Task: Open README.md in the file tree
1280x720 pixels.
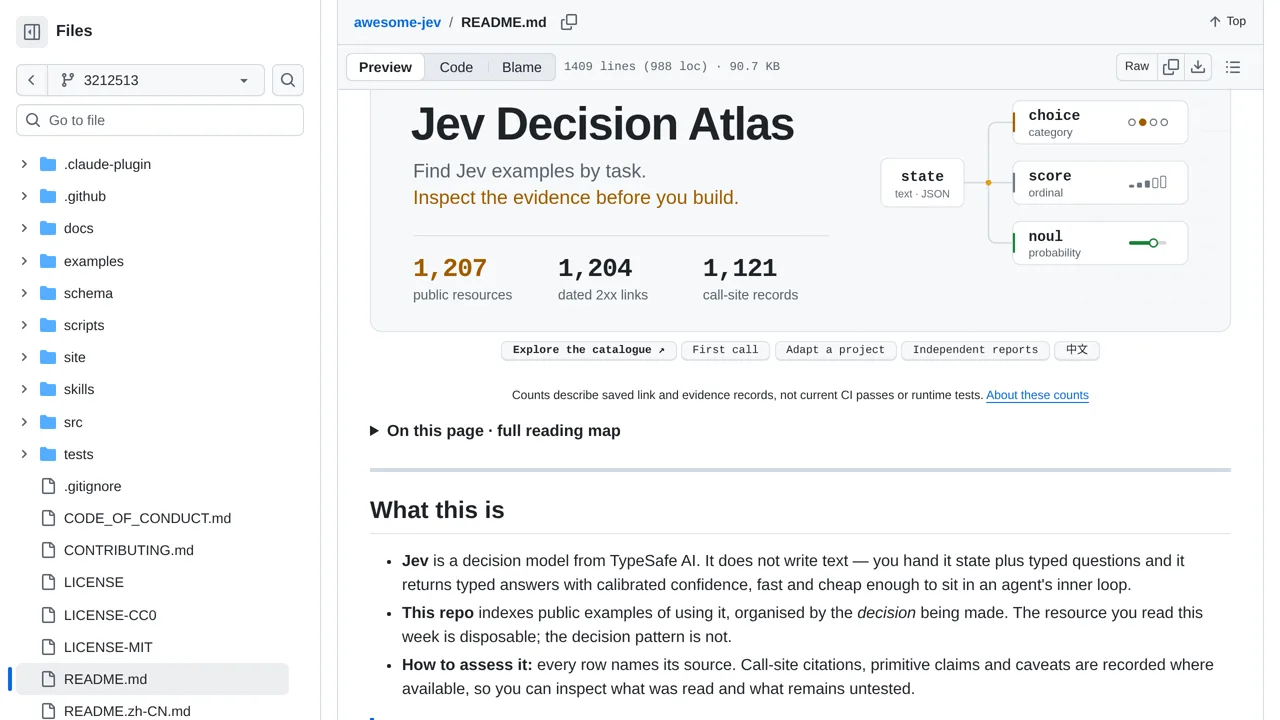Action: tap(152, 679)
